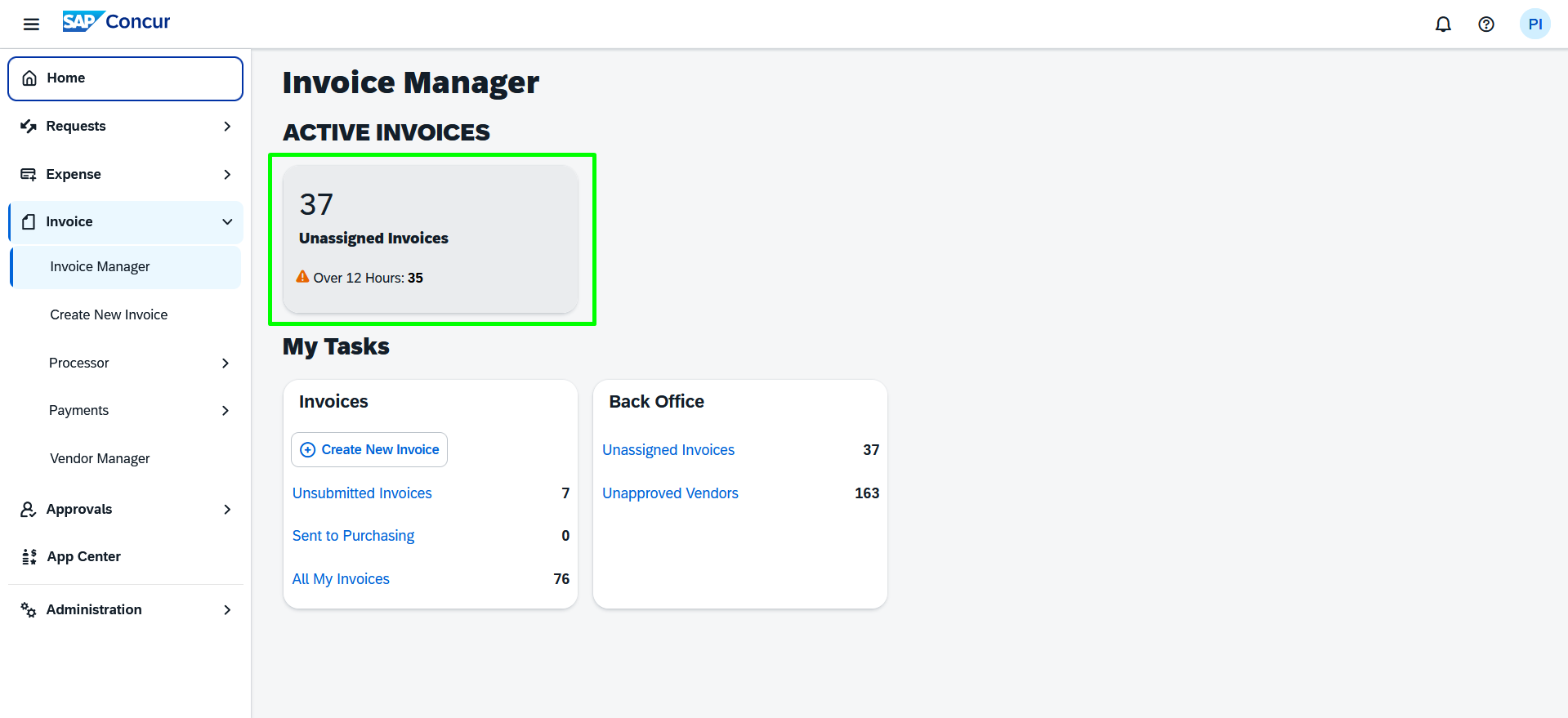Expand the Requests menu chevron
The height and width of the screenshot is (718, 1568).
click(227, 127)
